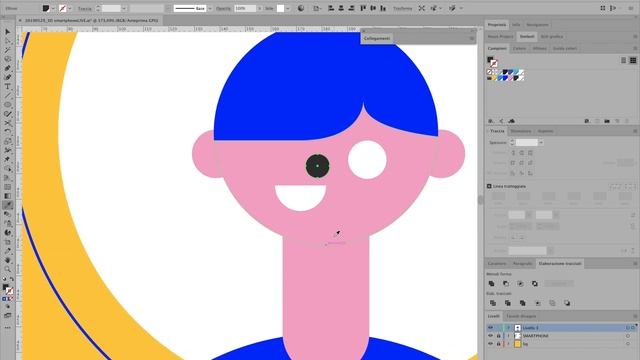
Task: Click the SMARTPHONE layer target circle
Action: point(628,336)
